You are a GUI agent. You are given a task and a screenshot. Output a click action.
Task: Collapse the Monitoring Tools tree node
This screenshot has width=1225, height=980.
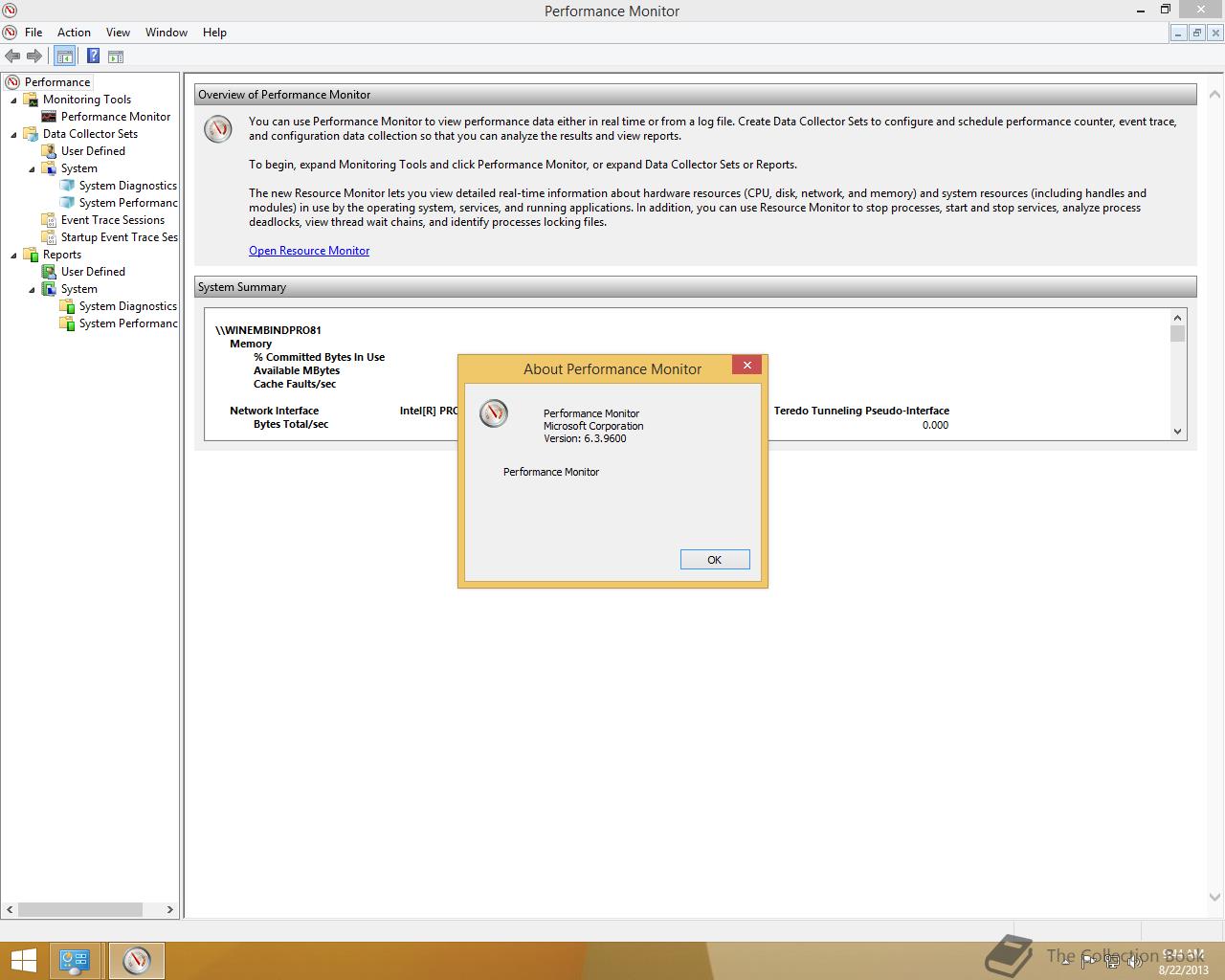pyautogui.click(x=14, y=100)
